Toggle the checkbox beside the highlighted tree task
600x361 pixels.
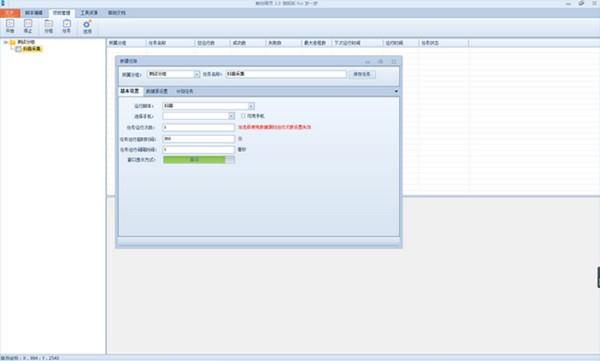point(18,49)
